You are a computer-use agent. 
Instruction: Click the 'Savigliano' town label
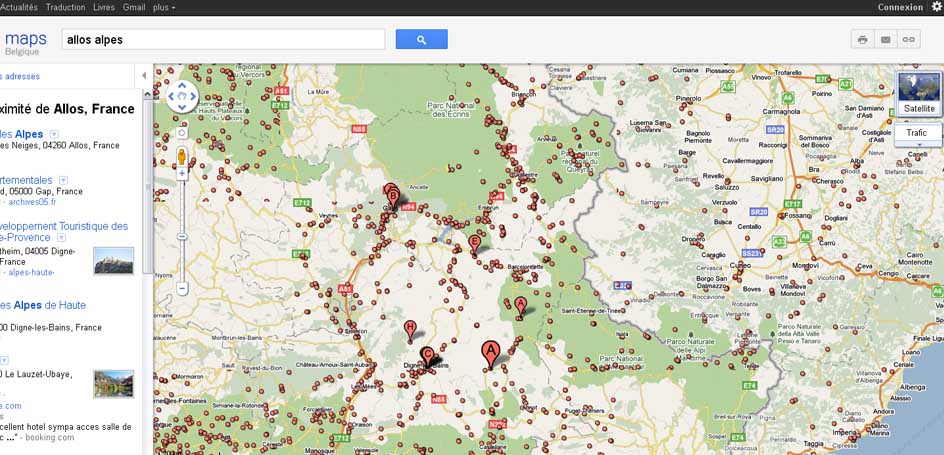point(766,179)
